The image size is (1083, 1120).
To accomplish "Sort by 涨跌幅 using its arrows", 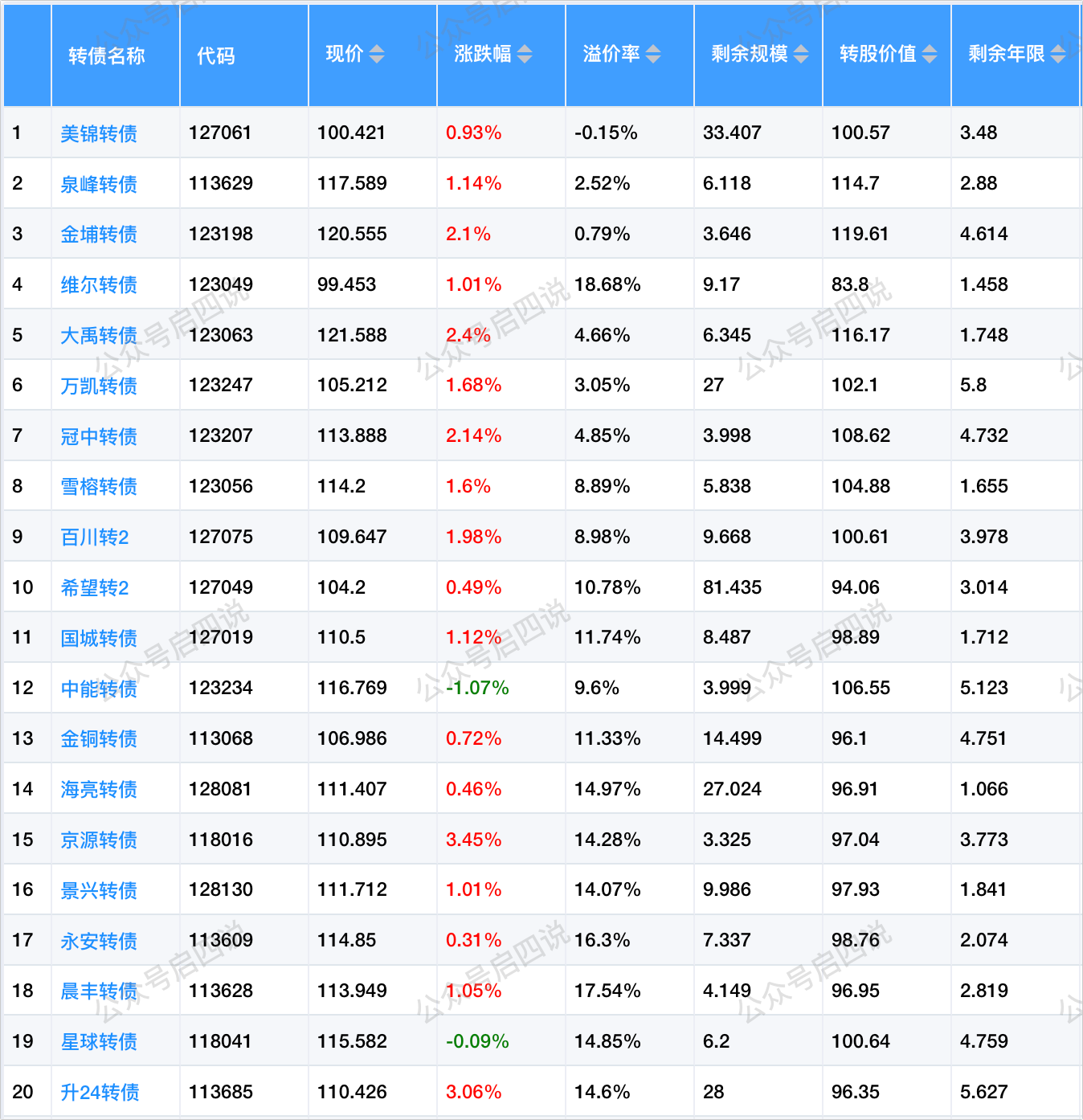I will coord(525,54).
